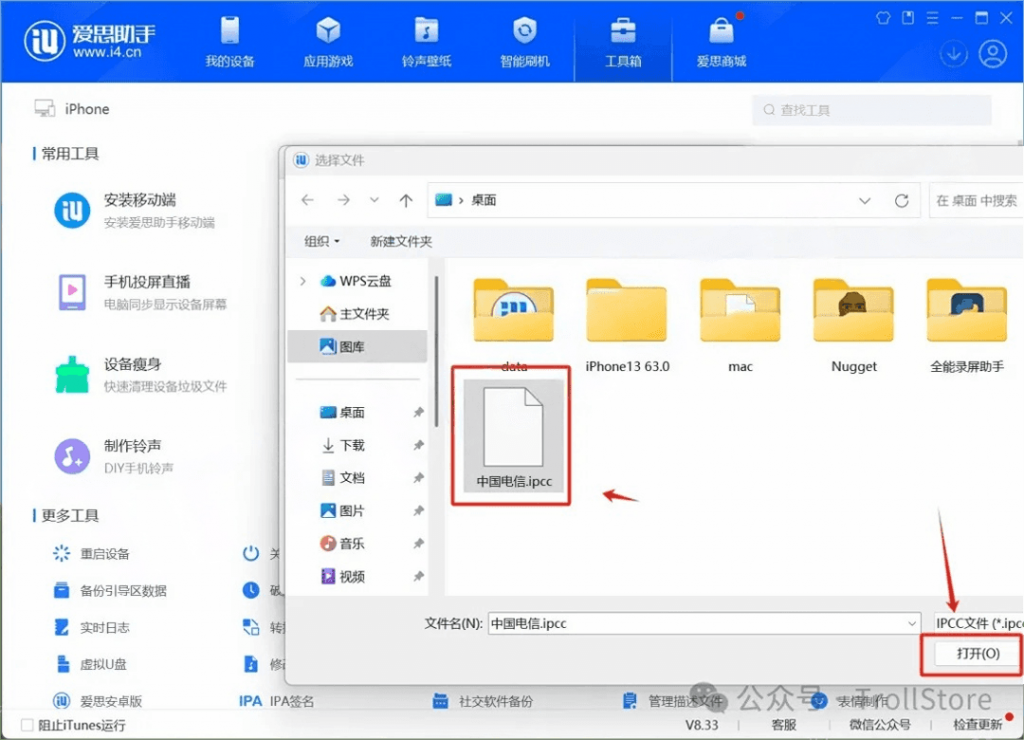Open the 爱思商城 store tab
The width and height of the screenshot is (1024, 740).
click(x=721, y=42)
